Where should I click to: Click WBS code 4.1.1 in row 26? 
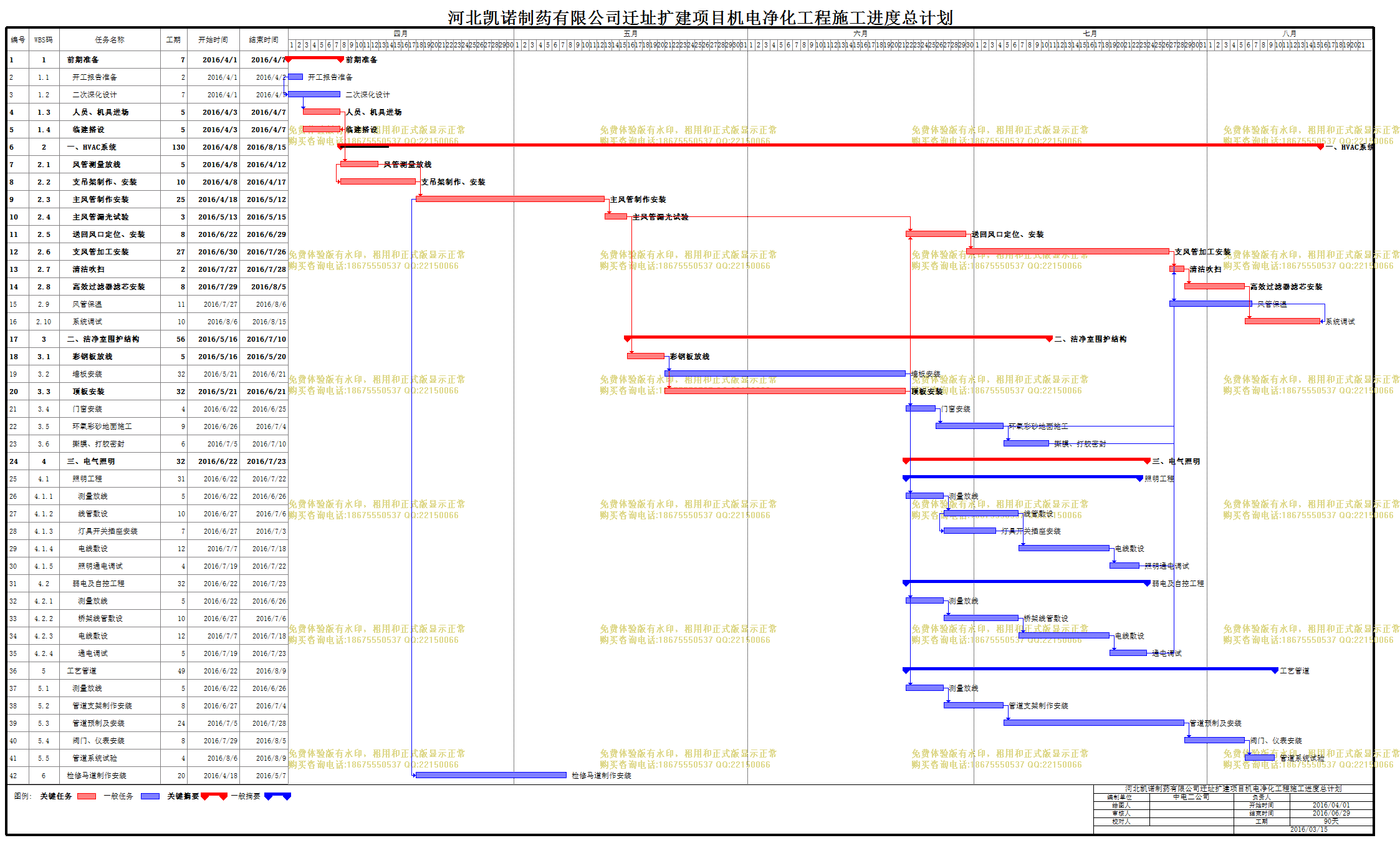click(44, 496)
